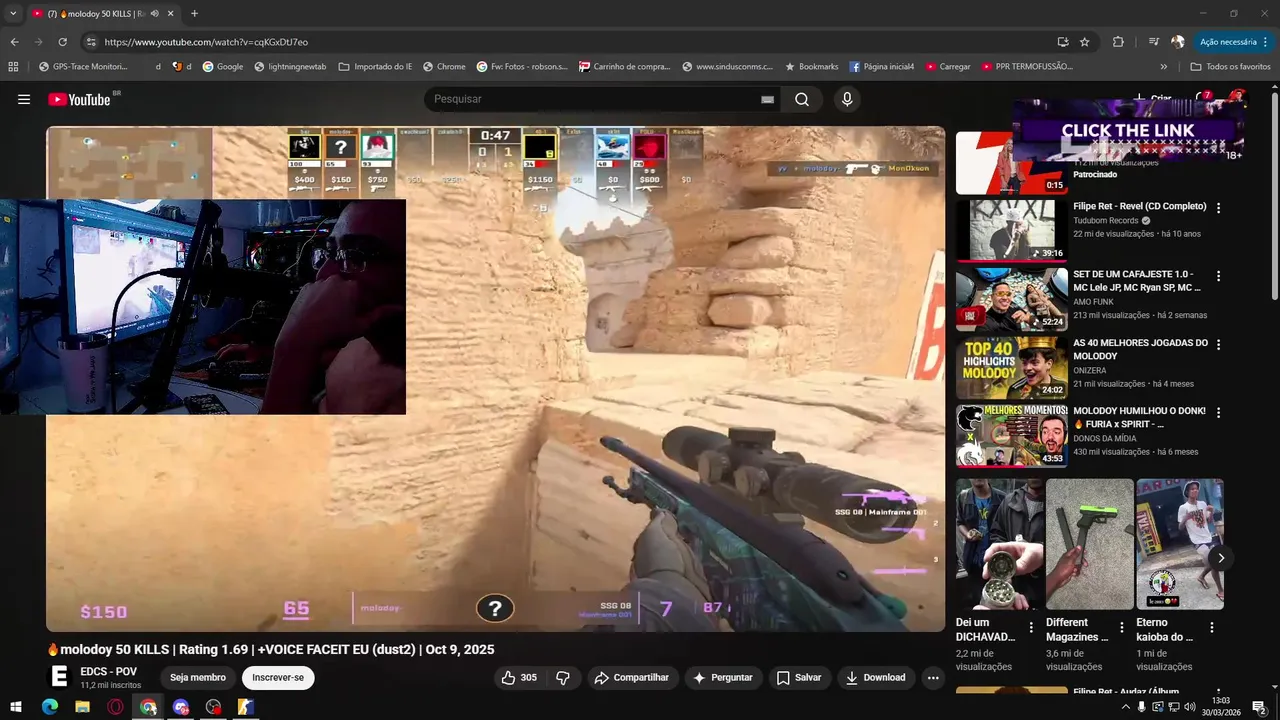Open the on-screen keyboard in search box

click(x=767, y=99)
